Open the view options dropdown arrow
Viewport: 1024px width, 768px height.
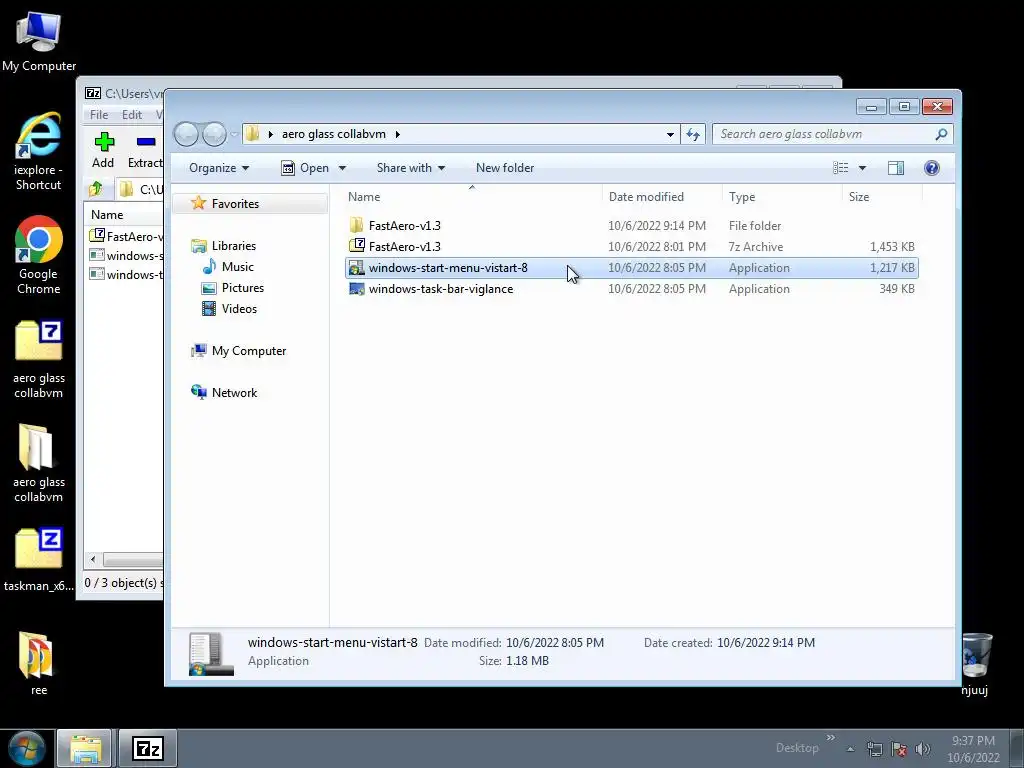pos(862,168)
